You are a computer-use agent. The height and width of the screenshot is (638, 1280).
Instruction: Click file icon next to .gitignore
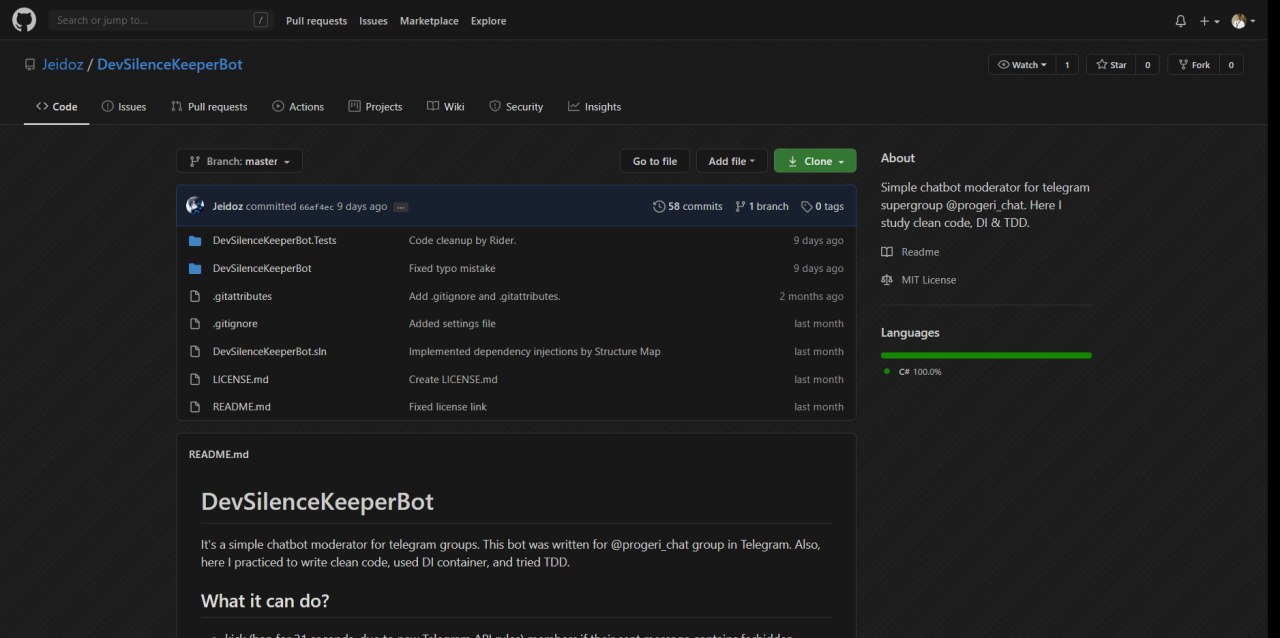195,324
